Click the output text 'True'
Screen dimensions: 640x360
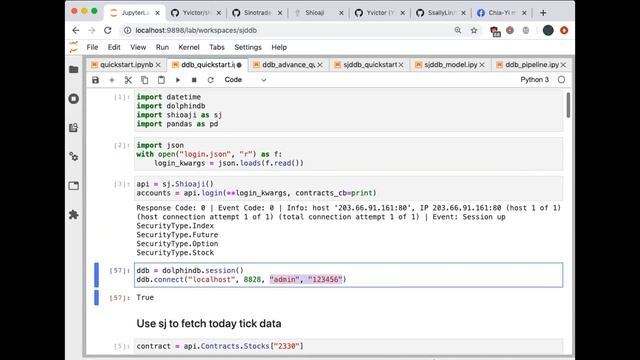click(145, 298)
